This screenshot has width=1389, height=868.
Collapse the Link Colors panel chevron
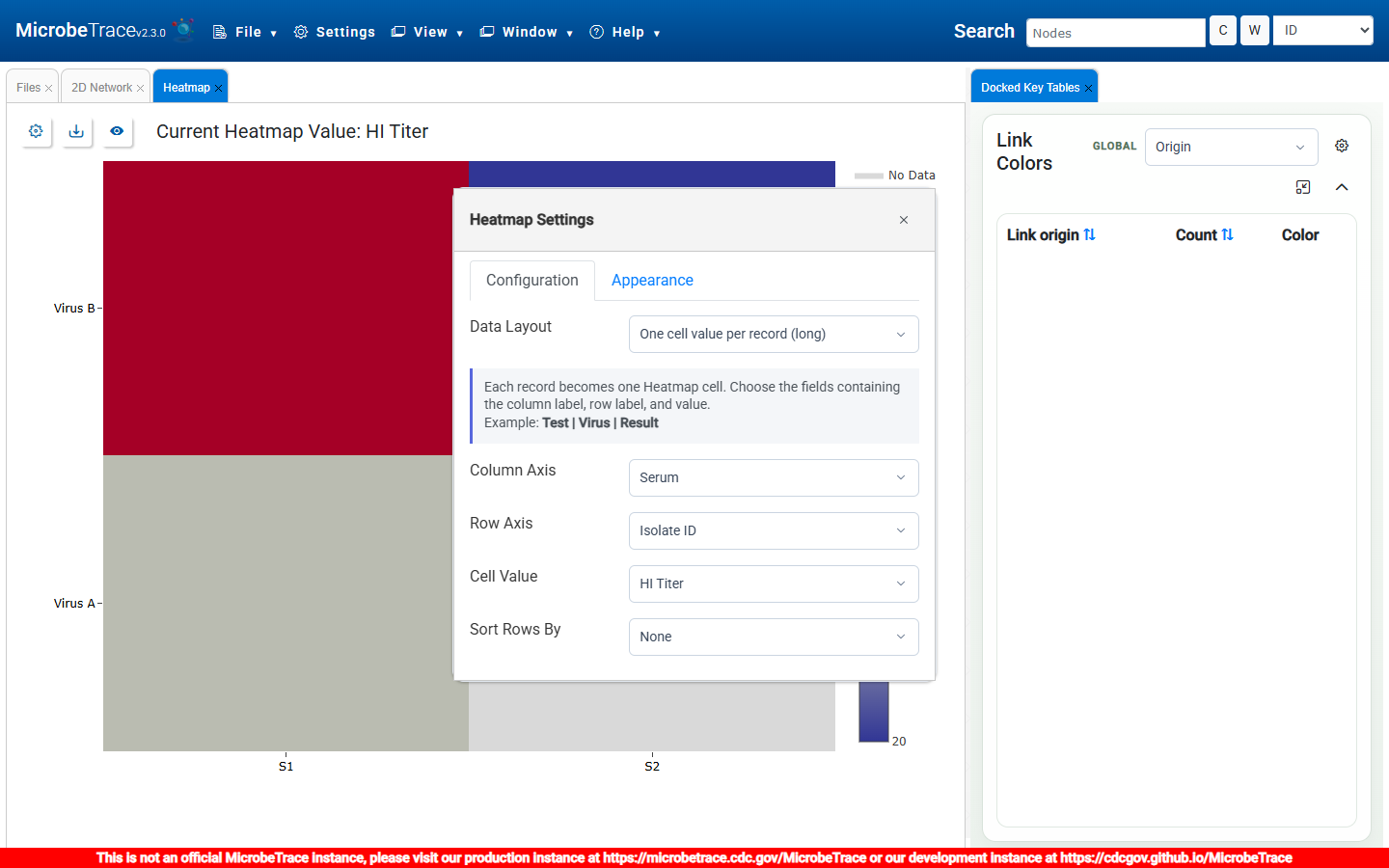coord(1342,187)
